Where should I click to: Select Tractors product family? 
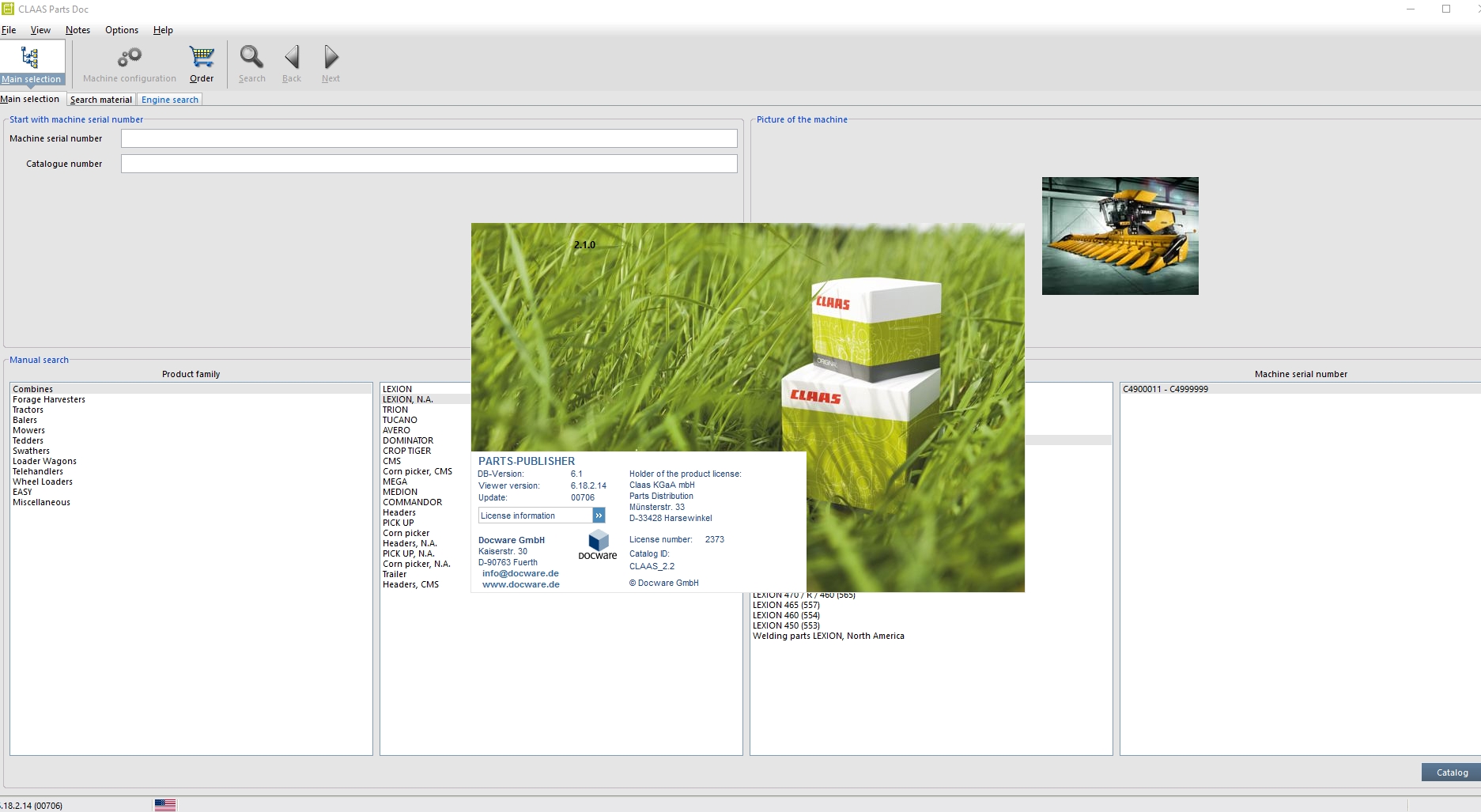[191, 410]
